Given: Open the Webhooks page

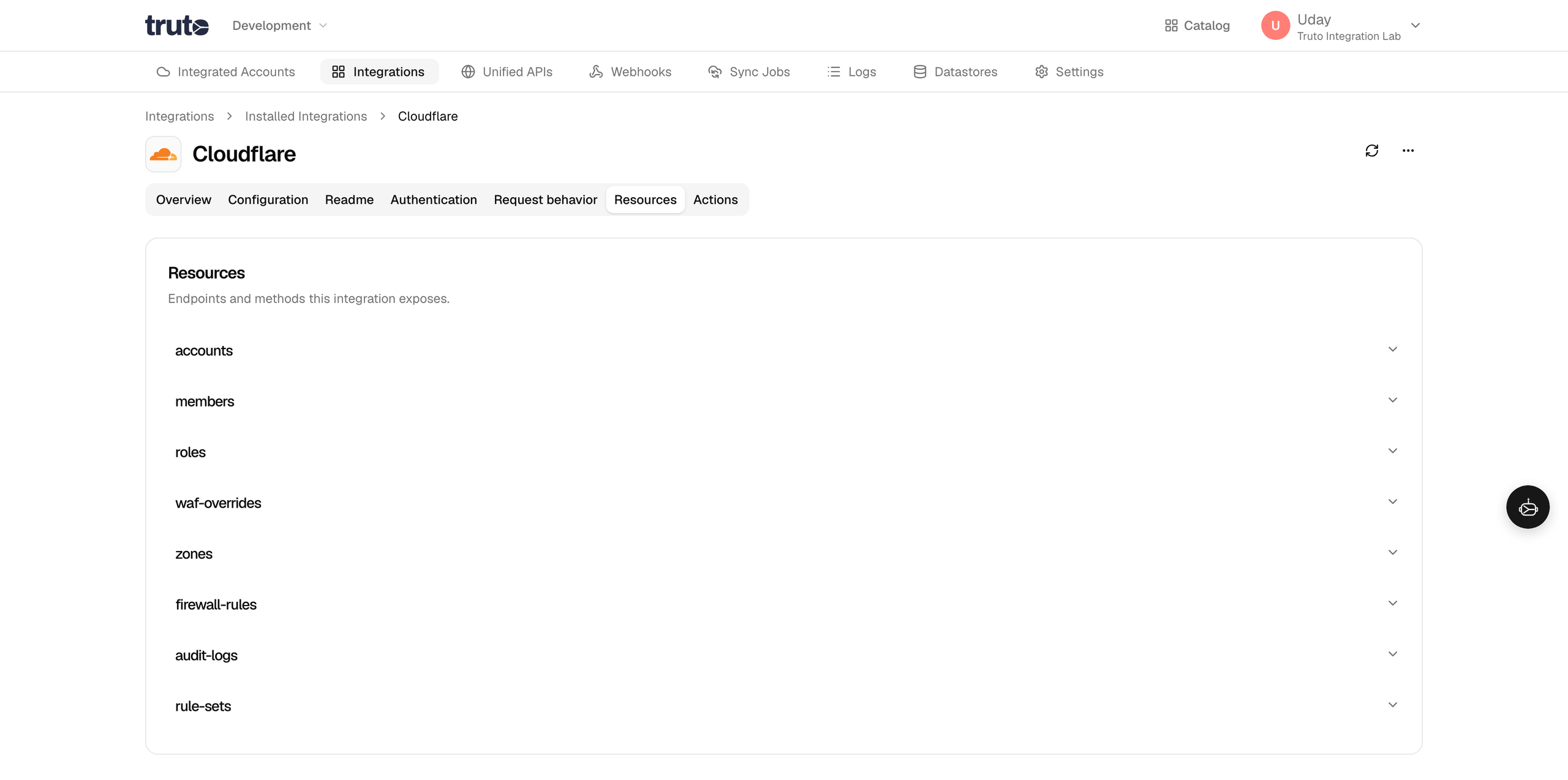Looking at the screenshot, I should [630, 72].
